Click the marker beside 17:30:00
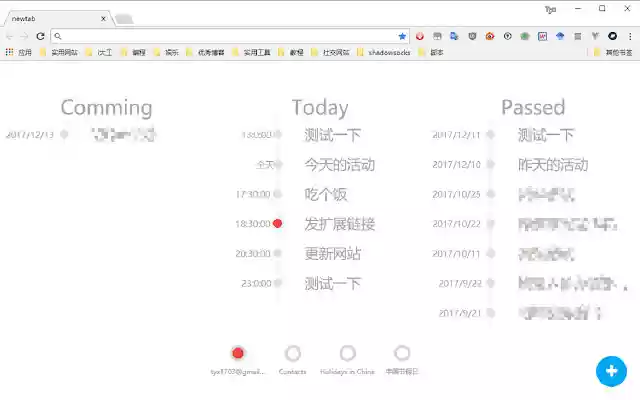 (278, 194)
